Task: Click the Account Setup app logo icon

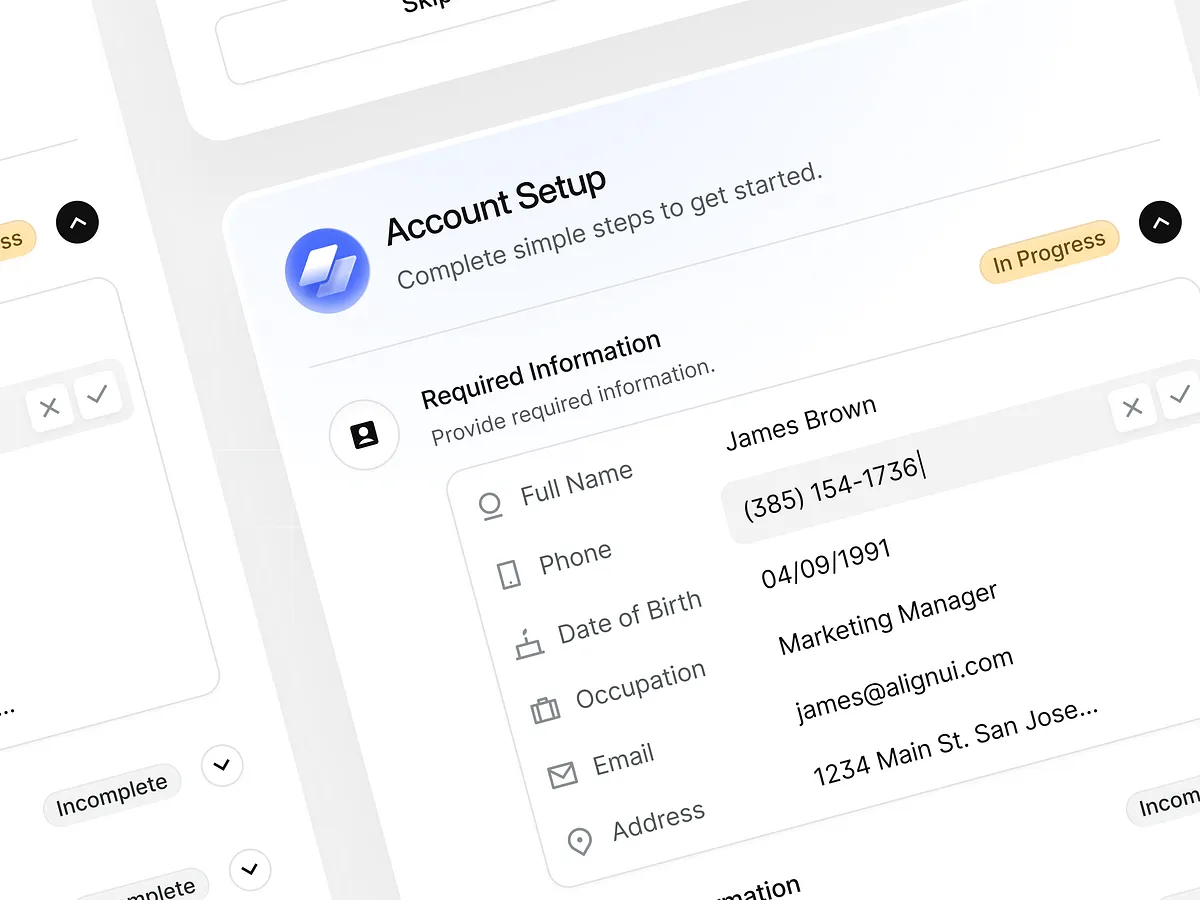Action: 327,270
